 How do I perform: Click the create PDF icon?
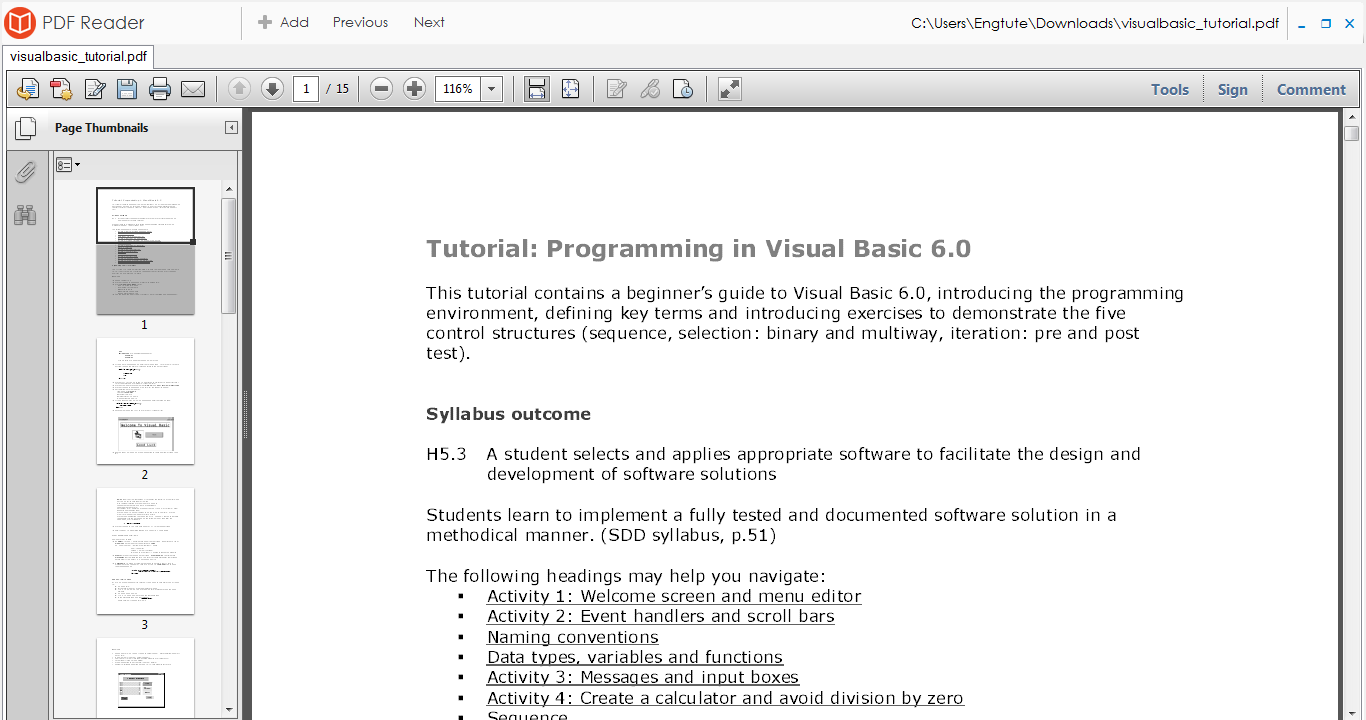coord(61,90)
